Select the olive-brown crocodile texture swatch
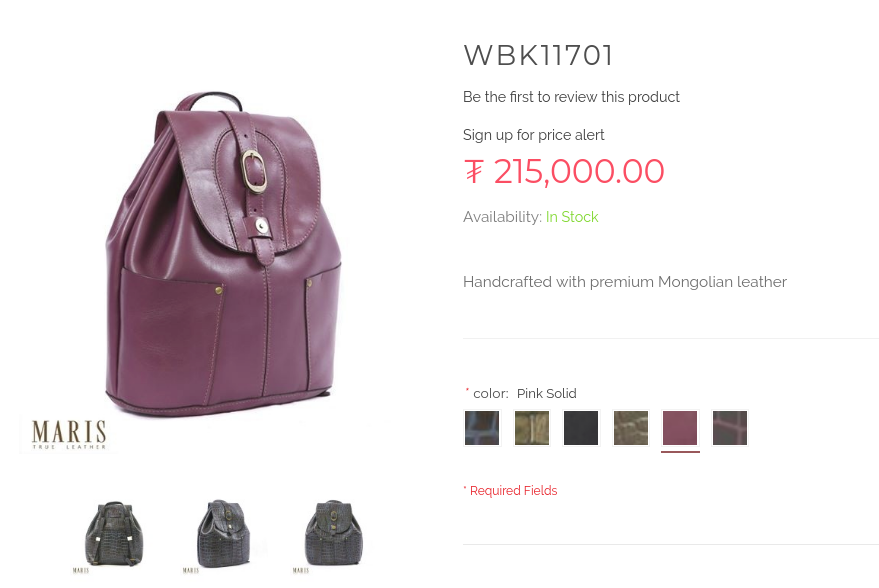The height and width of the screenshot is (588, 879). (x=631, y=428)
